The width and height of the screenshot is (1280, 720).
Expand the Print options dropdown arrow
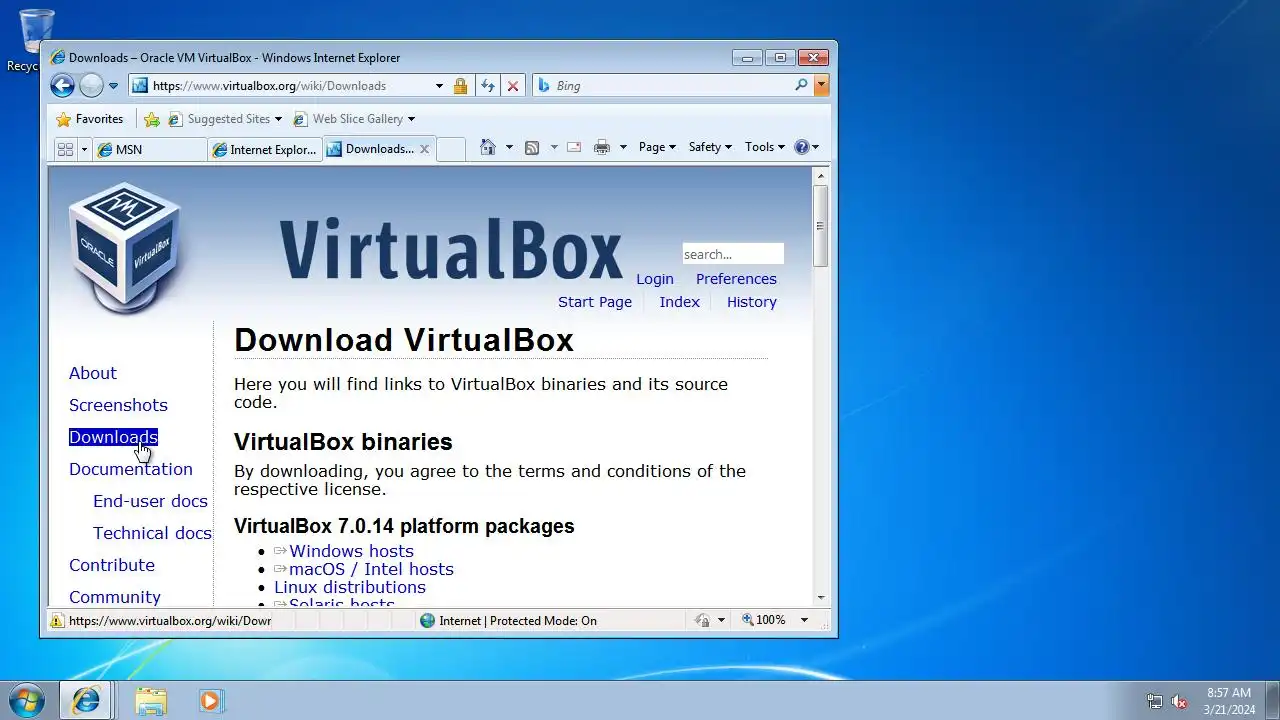pos(623,148)
